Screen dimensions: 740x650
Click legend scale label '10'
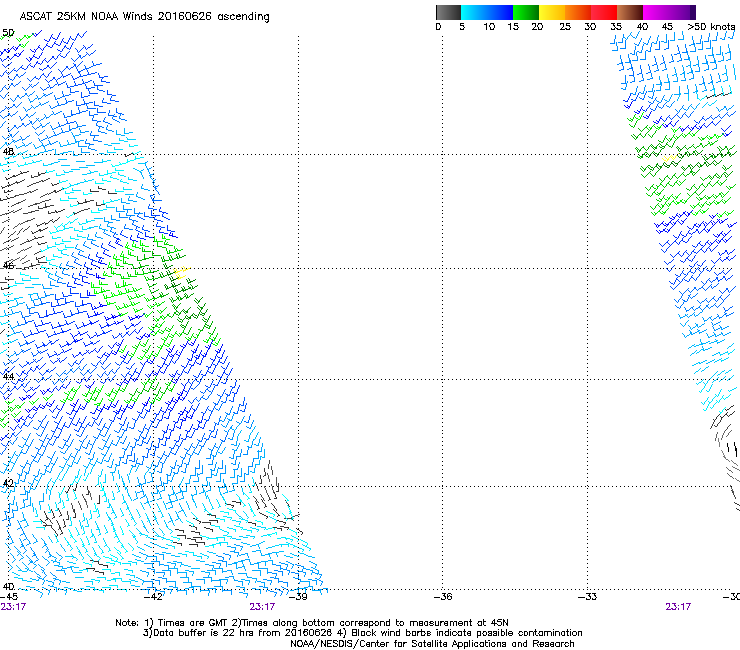(489, 27)
